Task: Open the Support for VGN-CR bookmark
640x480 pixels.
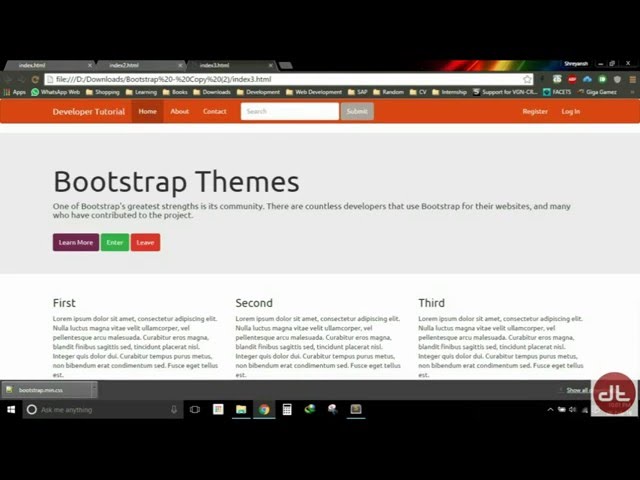Action: (505, 92)
